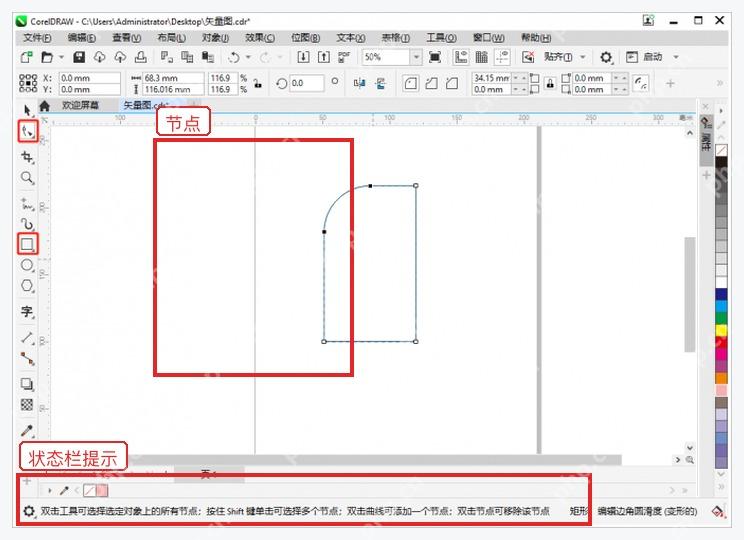Click the corner radius 34.15 mm stepper
The height and width of the screenshot is (540, 744).
520,78
